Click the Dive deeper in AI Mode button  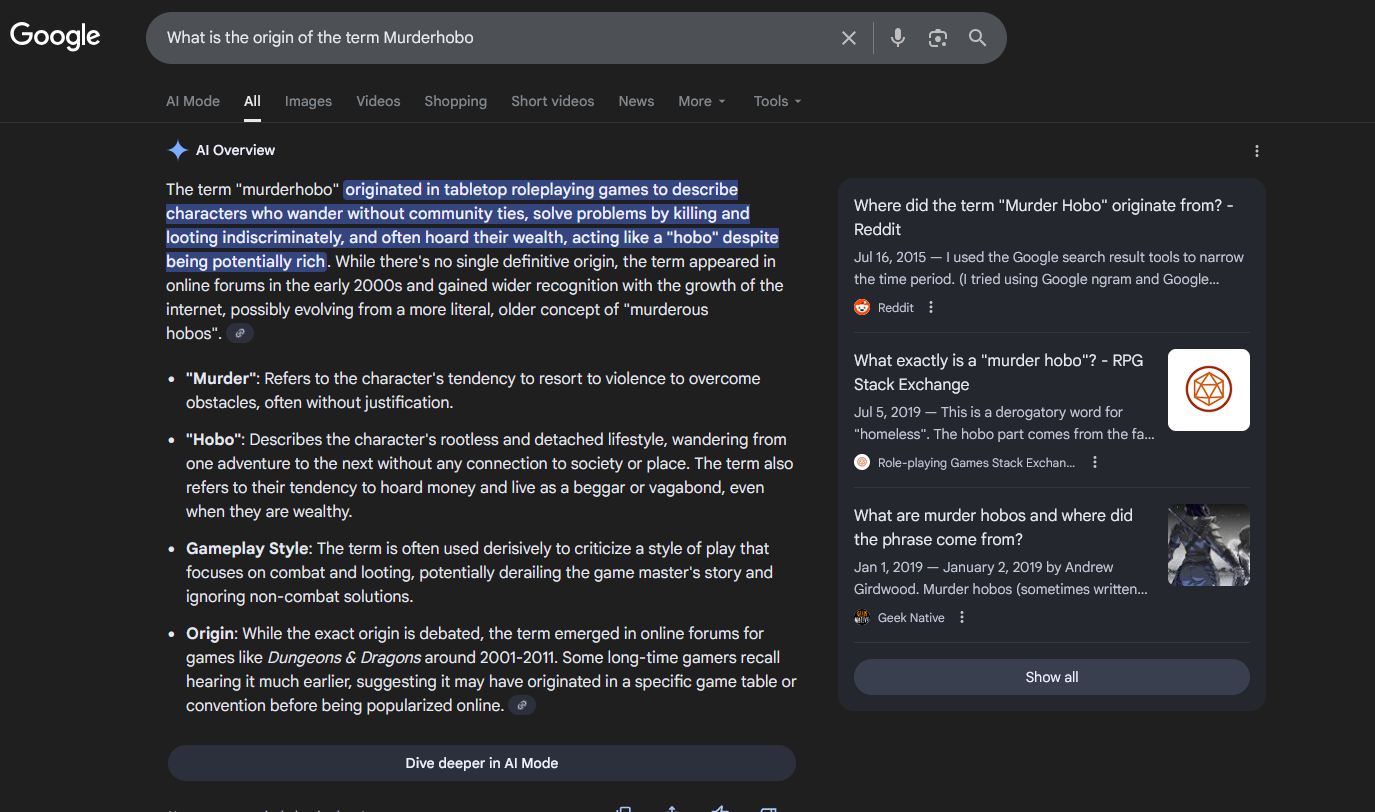tap(482, 763)
